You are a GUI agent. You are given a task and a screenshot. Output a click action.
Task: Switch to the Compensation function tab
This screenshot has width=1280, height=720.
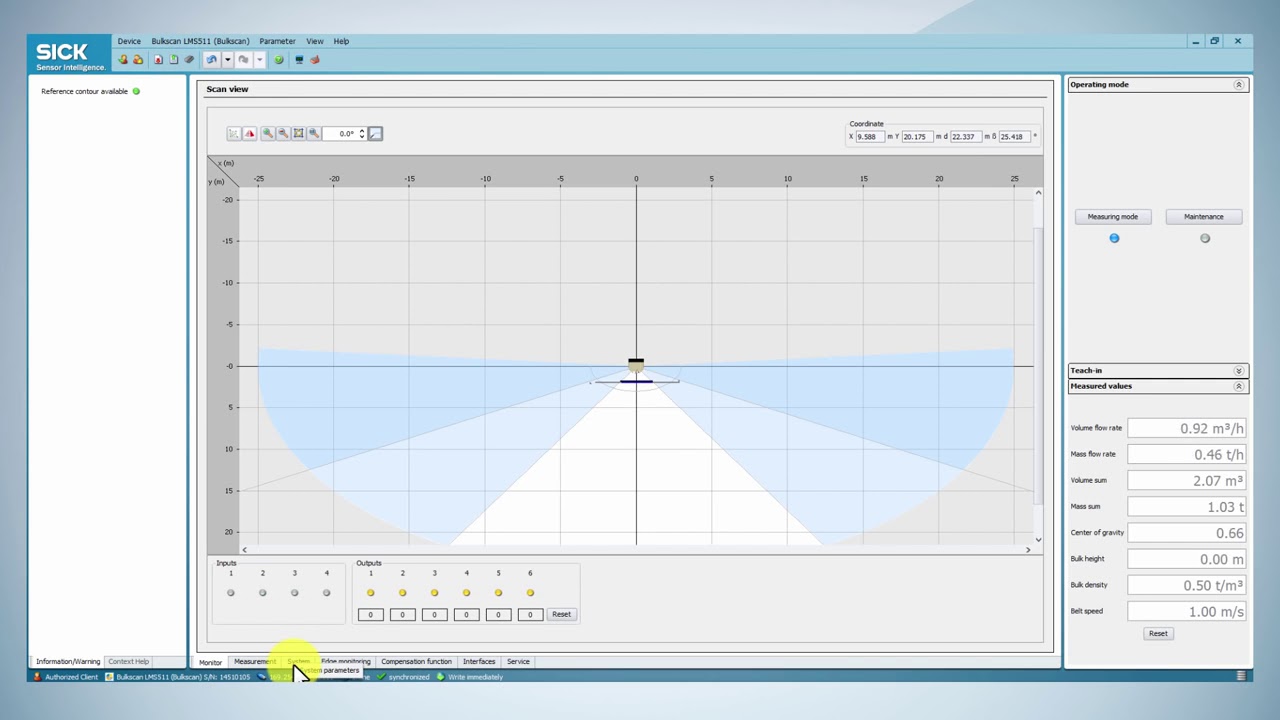[x=416, y=661]
